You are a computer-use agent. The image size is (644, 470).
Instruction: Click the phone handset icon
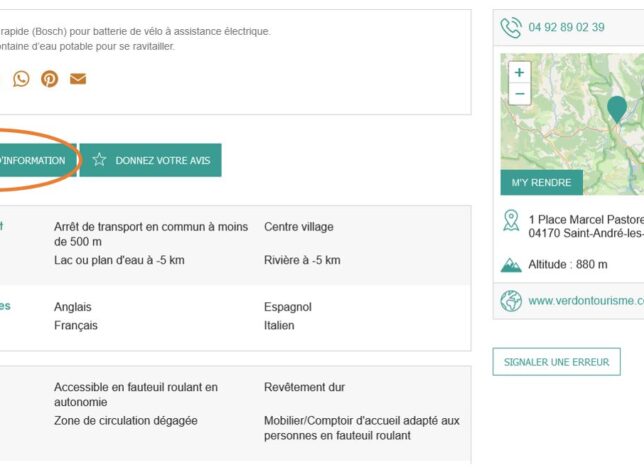[x=511, y=27]
